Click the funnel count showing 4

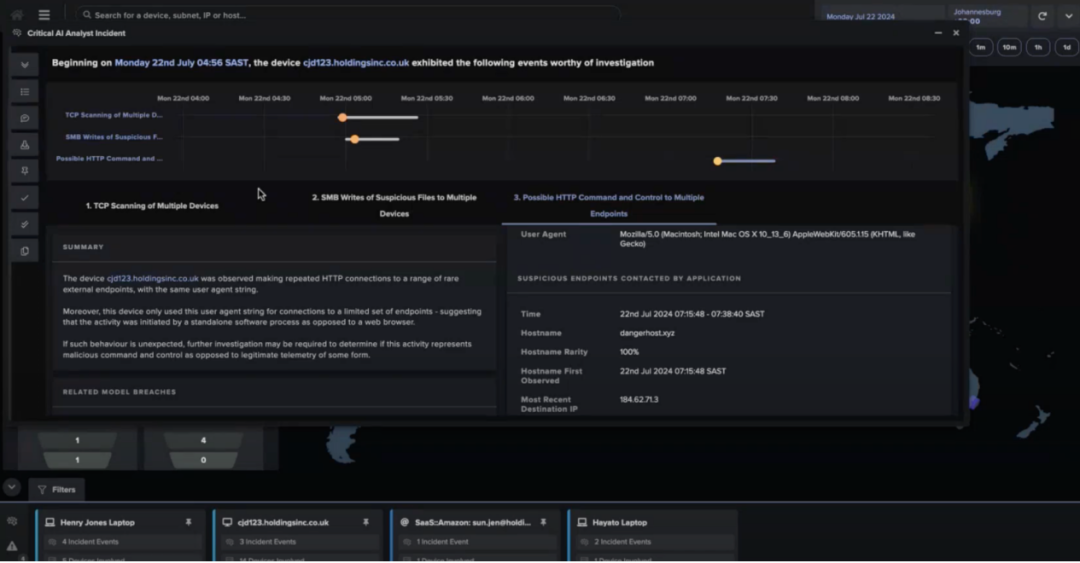[x=203, y=440]
